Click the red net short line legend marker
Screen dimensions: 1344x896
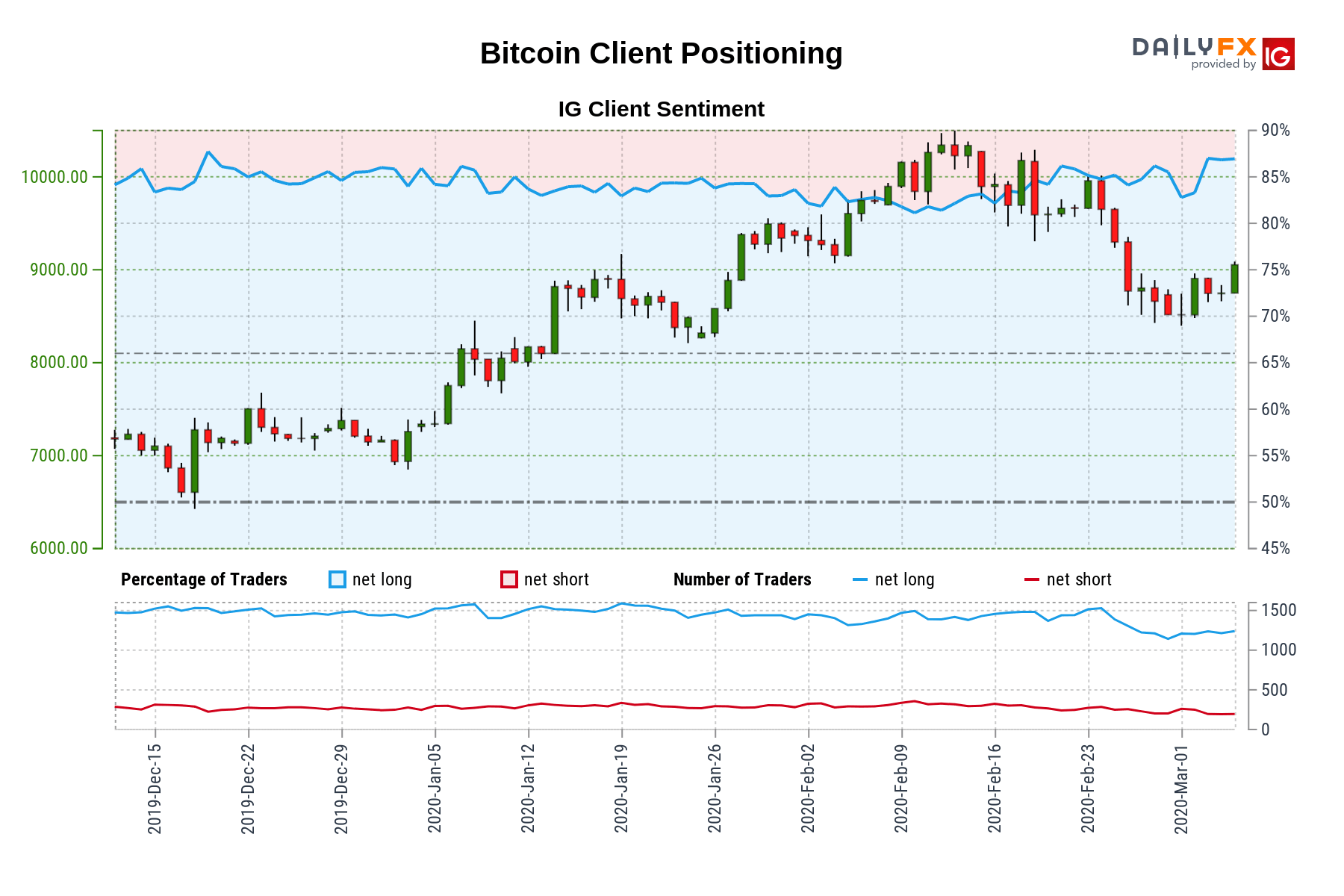[x=1032, y=579]
